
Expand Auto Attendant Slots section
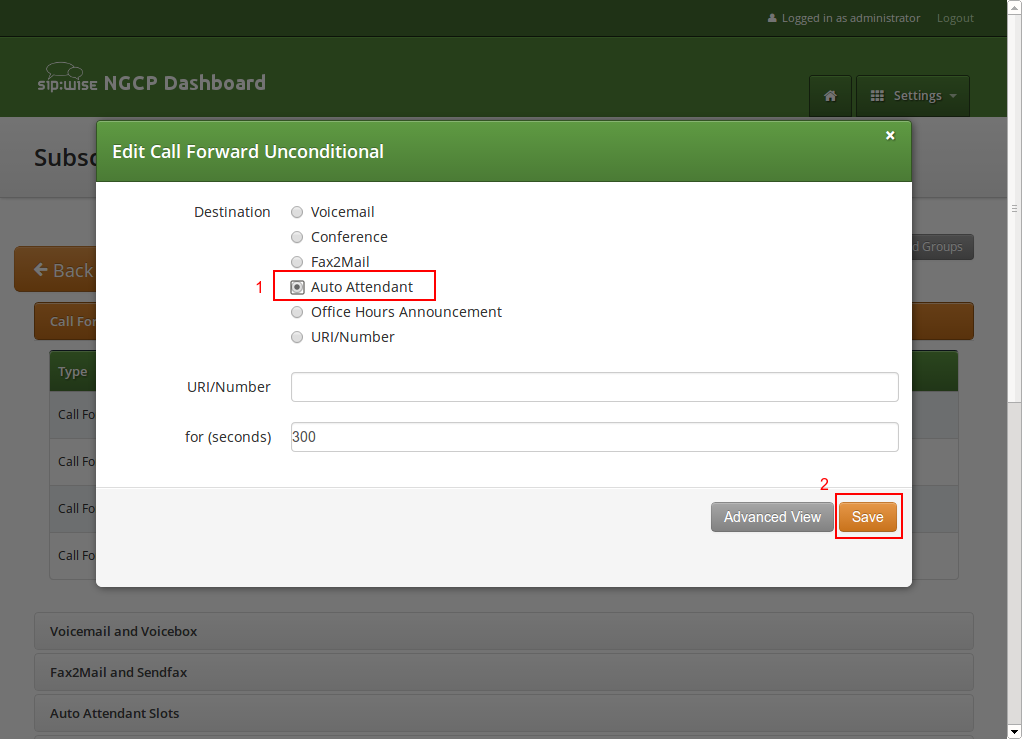click(504, 714)
